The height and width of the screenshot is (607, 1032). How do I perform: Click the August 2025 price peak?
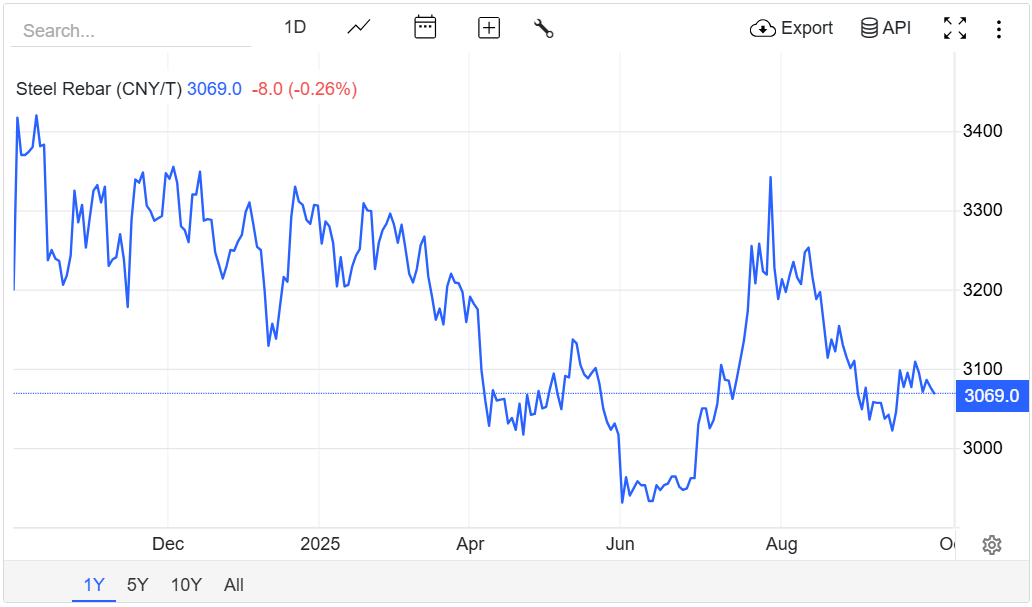click(x=770, y=178)
